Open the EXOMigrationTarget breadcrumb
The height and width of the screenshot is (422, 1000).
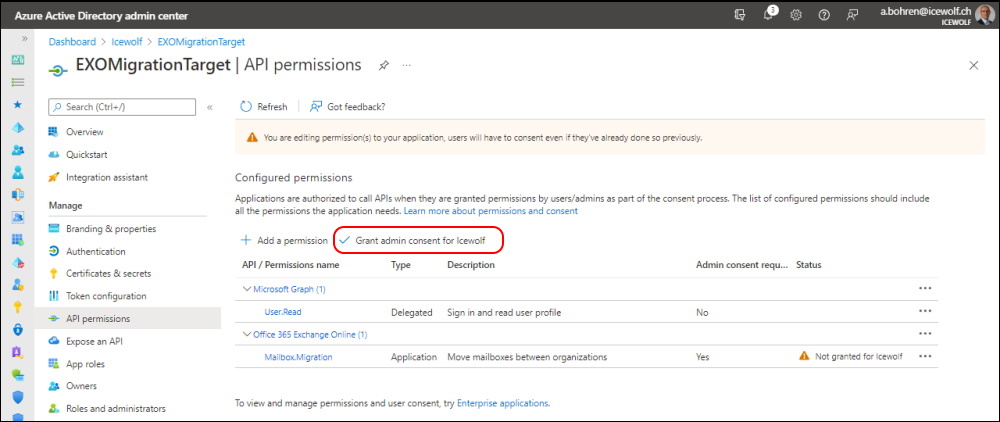click(201, 41)
